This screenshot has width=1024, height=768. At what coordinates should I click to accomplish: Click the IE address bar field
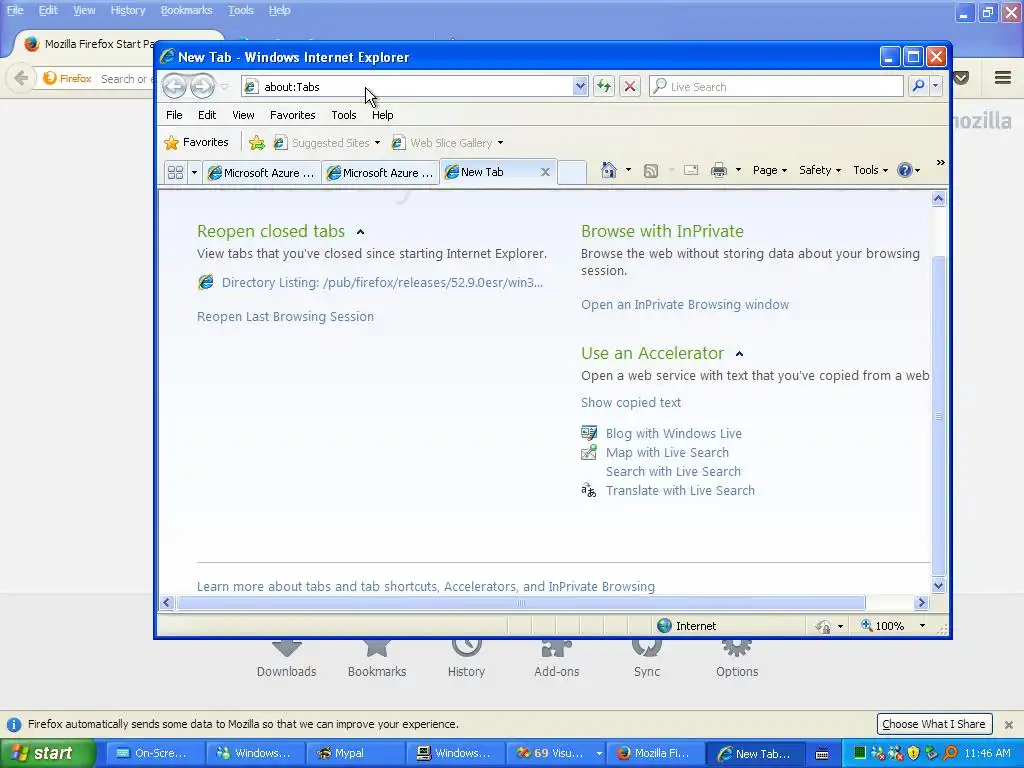pyautogui.click(x=417, y=86)
